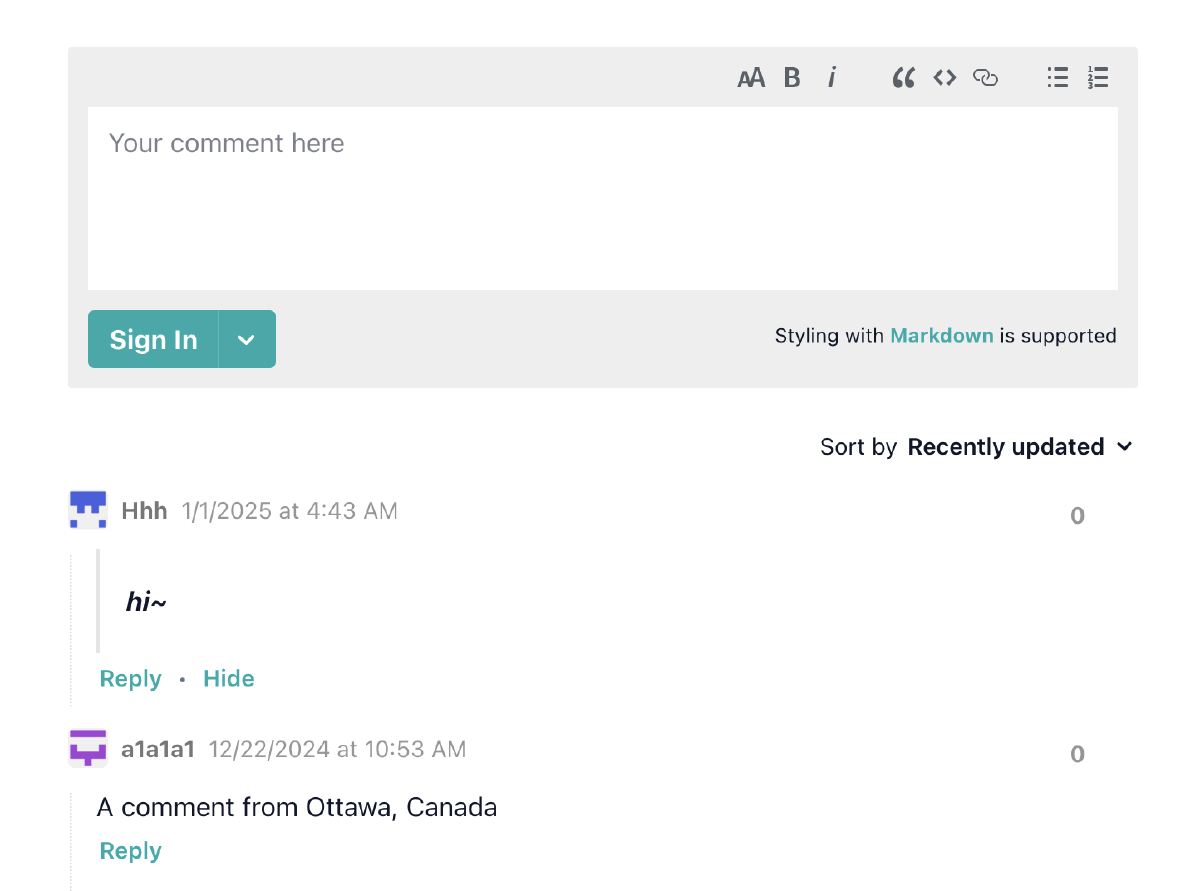Image resolution: width=1200 pixels, height=891 pixels.
Task: Insert a blockquote in the comment
Action: [x=904, y=78]
